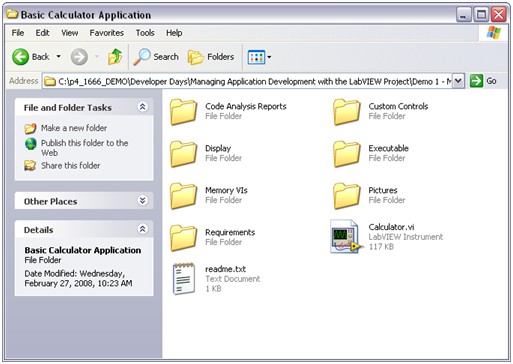The height and width of the screenshot is (364, 513).
Task: Expand the address bar dropdown arrow
Action: pyautogui.click(x=459, y=81)
